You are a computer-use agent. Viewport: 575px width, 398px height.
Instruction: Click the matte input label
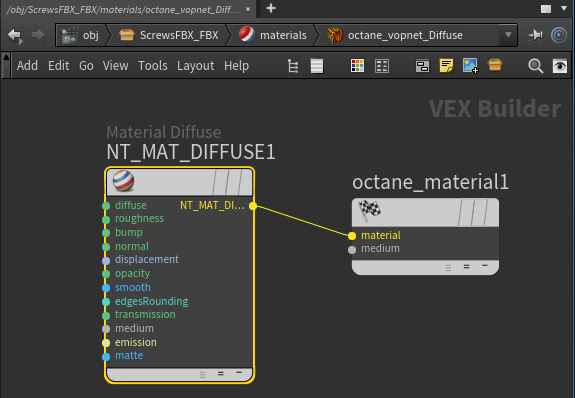click(x=129, y=355)
